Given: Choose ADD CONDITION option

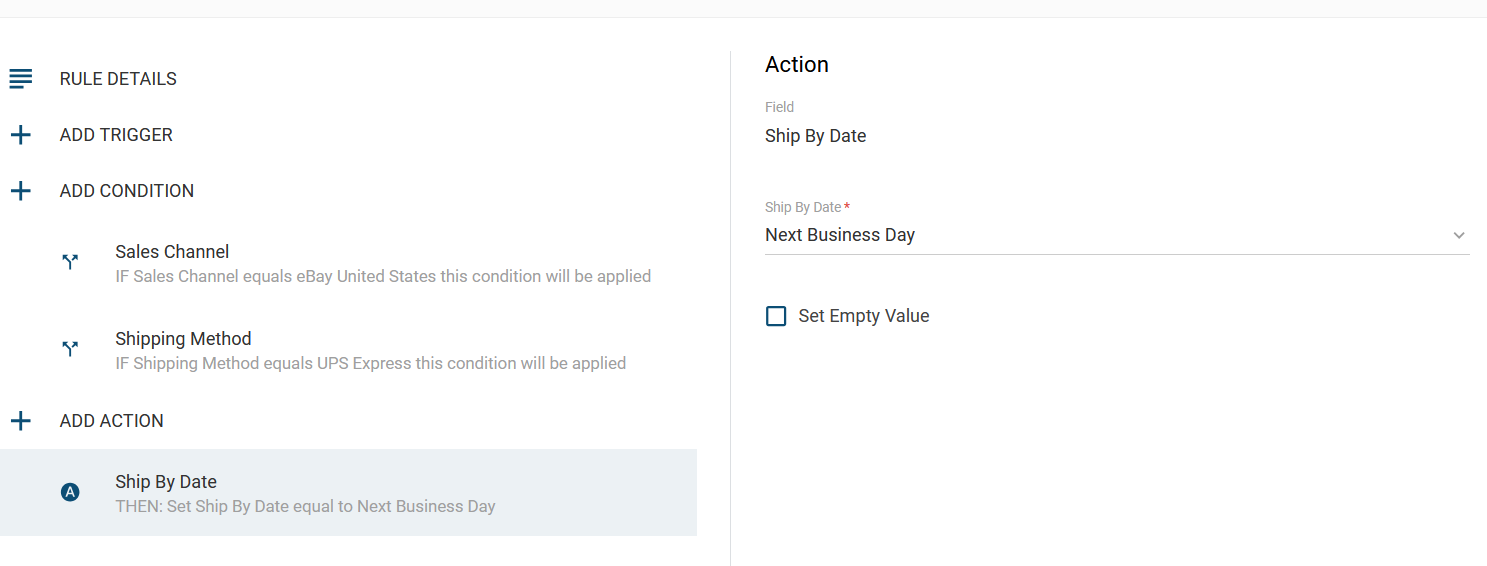Looking at the screenshot, I should pos(127,191).
